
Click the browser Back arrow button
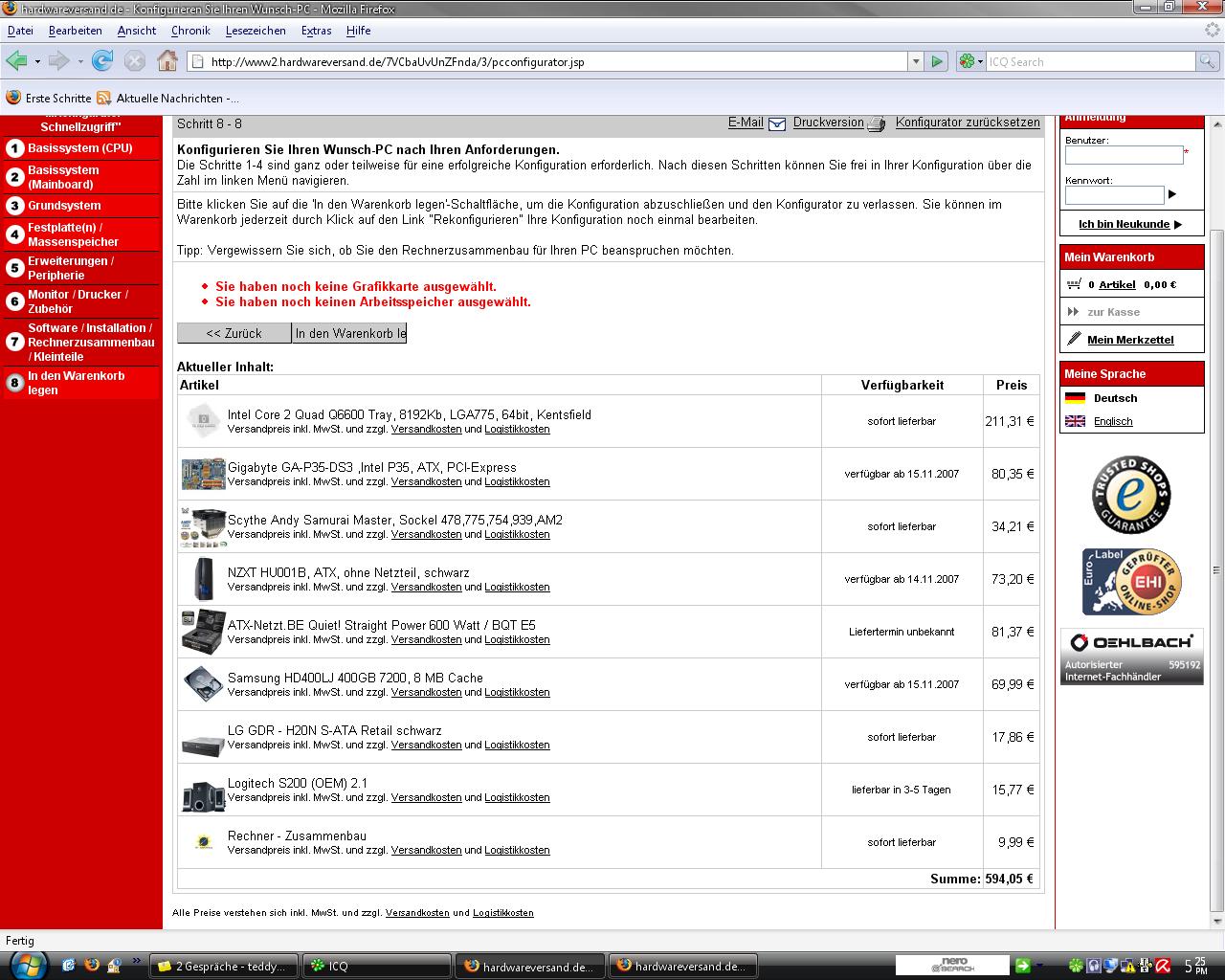15,61
